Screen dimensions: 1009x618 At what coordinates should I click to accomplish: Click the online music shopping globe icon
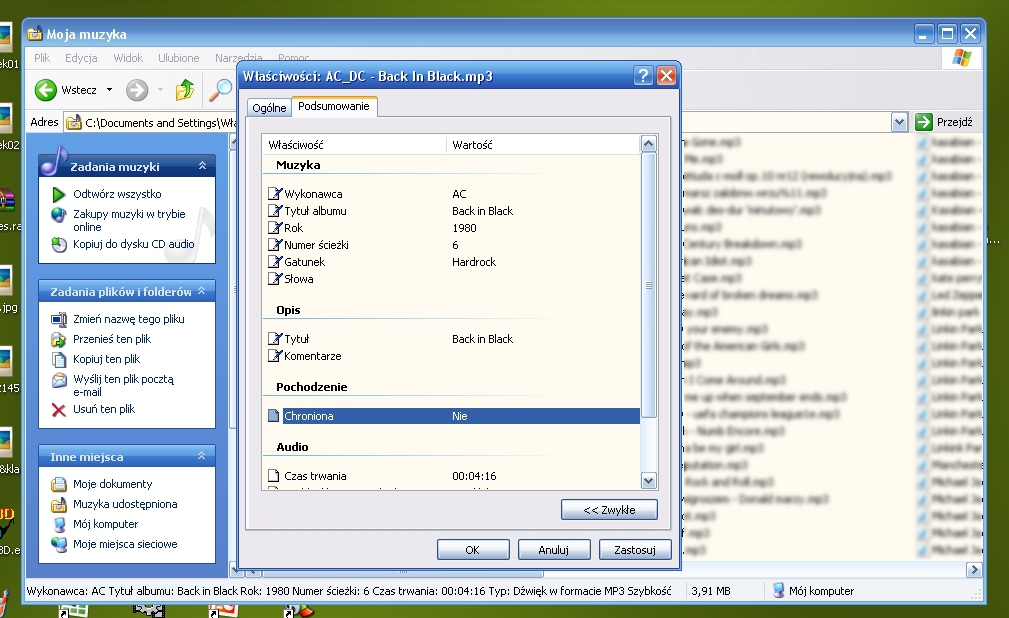point(59,214)
